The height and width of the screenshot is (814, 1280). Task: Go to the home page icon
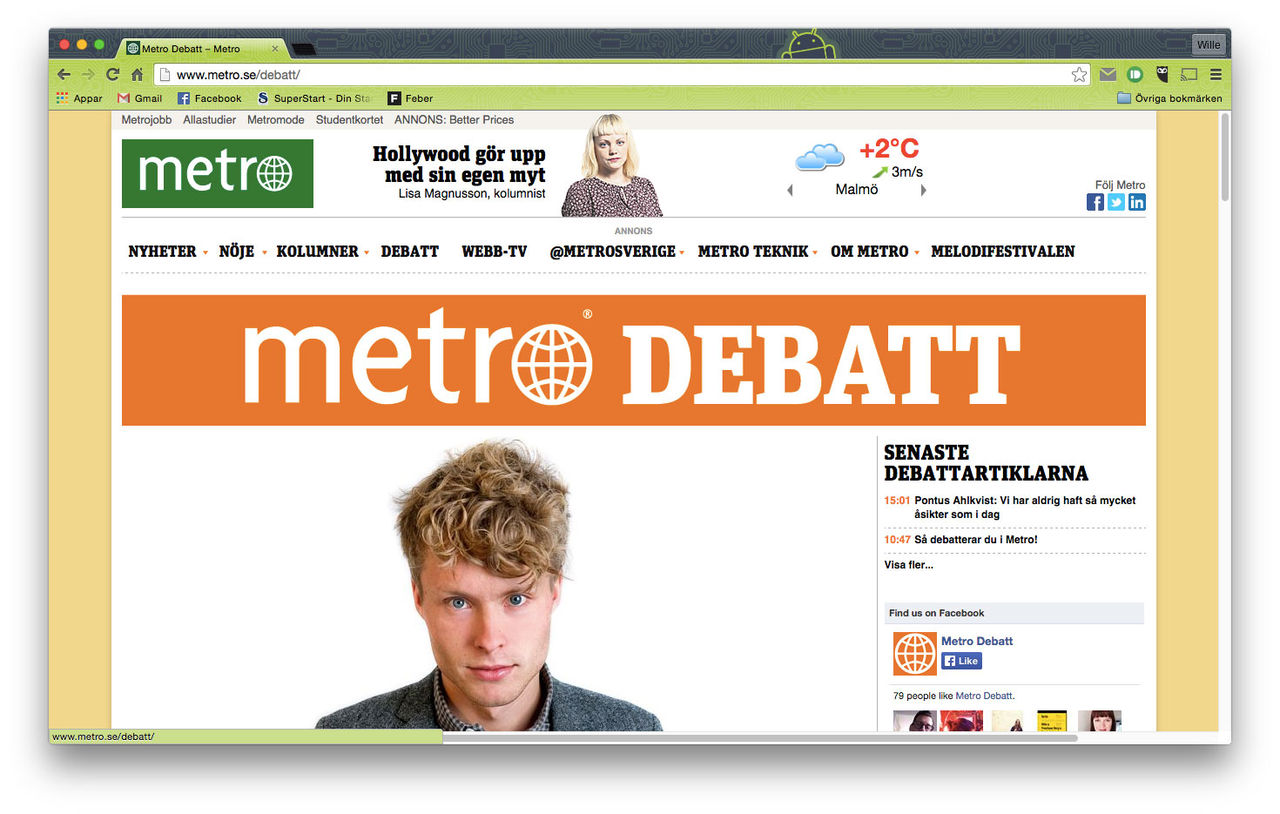[x=137, y=74]
